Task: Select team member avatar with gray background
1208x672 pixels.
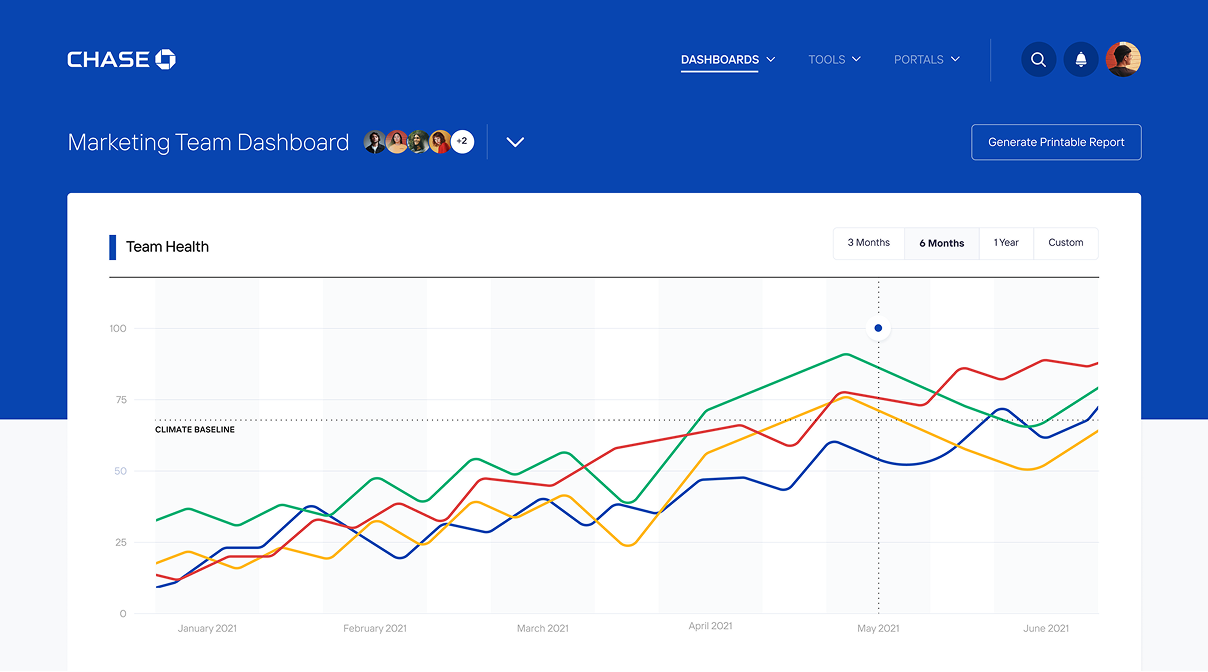Action: coord(375,142)
